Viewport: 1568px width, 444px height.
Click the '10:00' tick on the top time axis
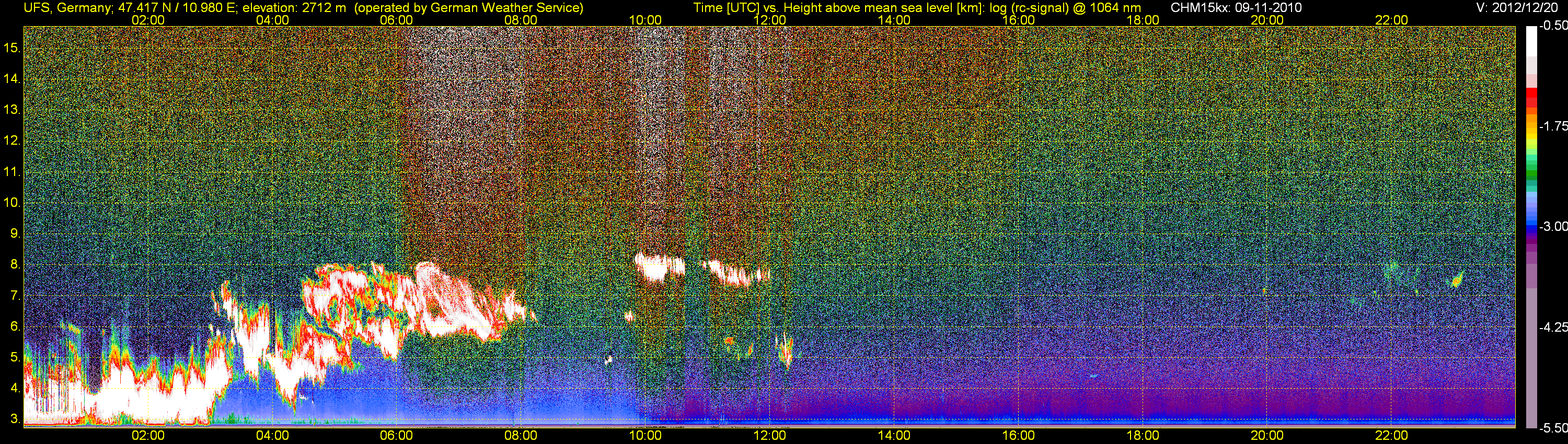[645, 20]
